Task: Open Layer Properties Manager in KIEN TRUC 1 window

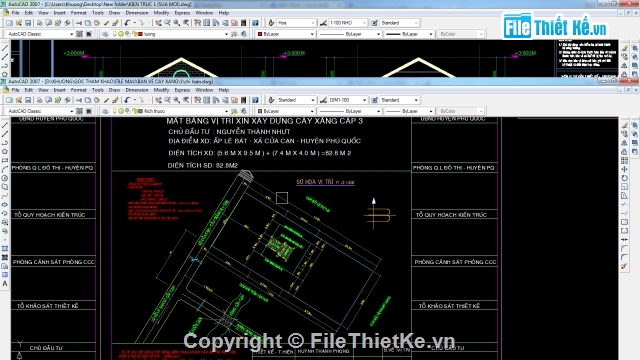Action: (105, 34)
